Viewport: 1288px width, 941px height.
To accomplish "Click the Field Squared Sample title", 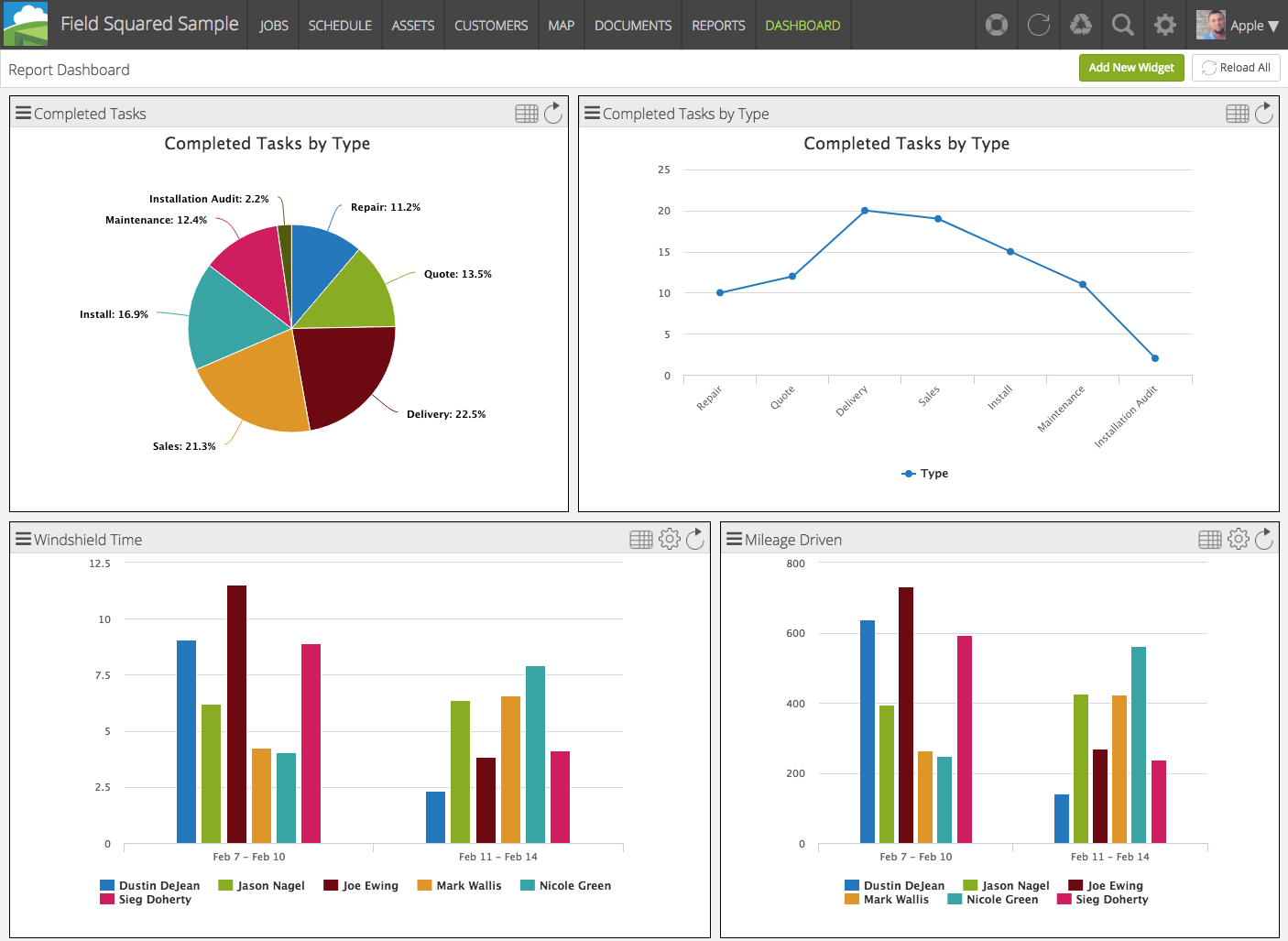I will [149, 24].
